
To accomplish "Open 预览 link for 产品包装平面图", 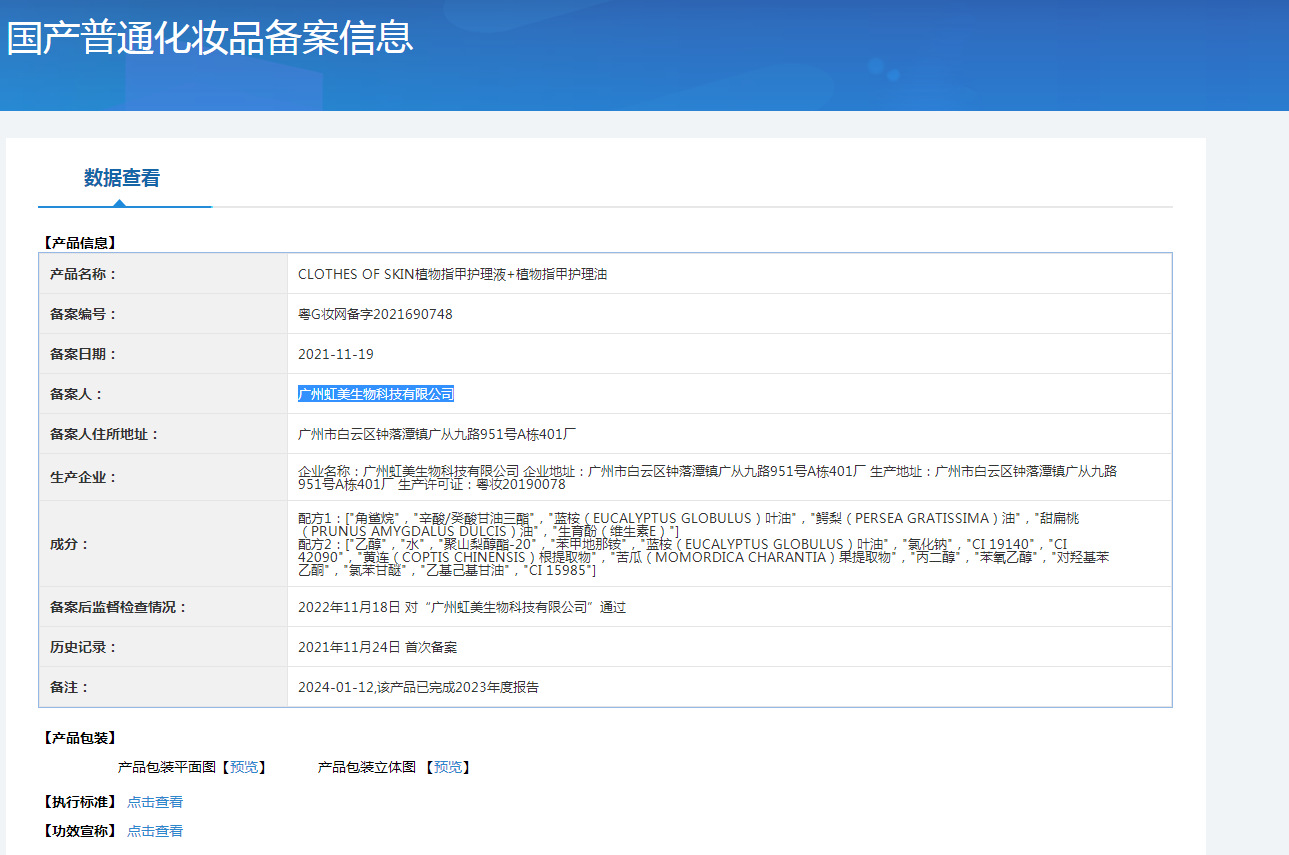I will pyautogui.click(x=244, y=767).
